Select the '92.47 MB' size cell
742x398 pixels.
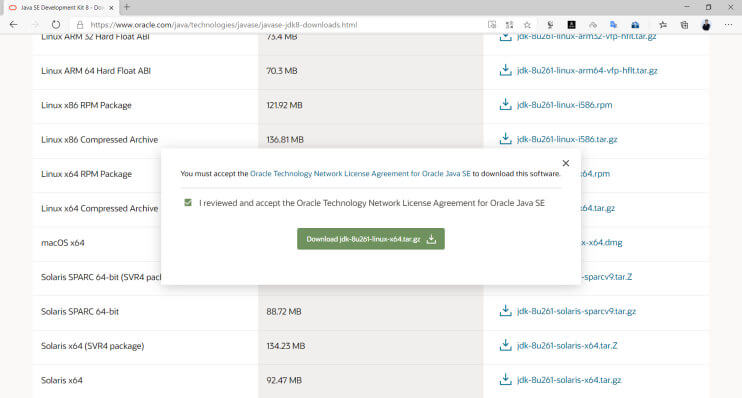tap(284, 380)
